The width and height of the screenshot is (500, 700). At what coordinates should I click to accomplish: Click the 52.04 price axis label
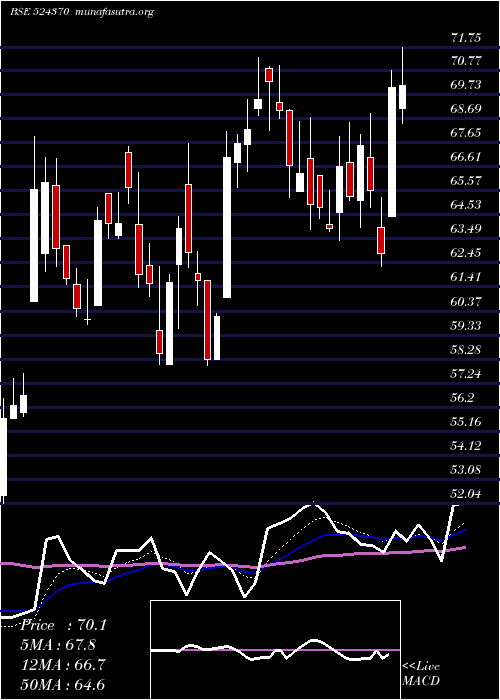click(466, 494)
